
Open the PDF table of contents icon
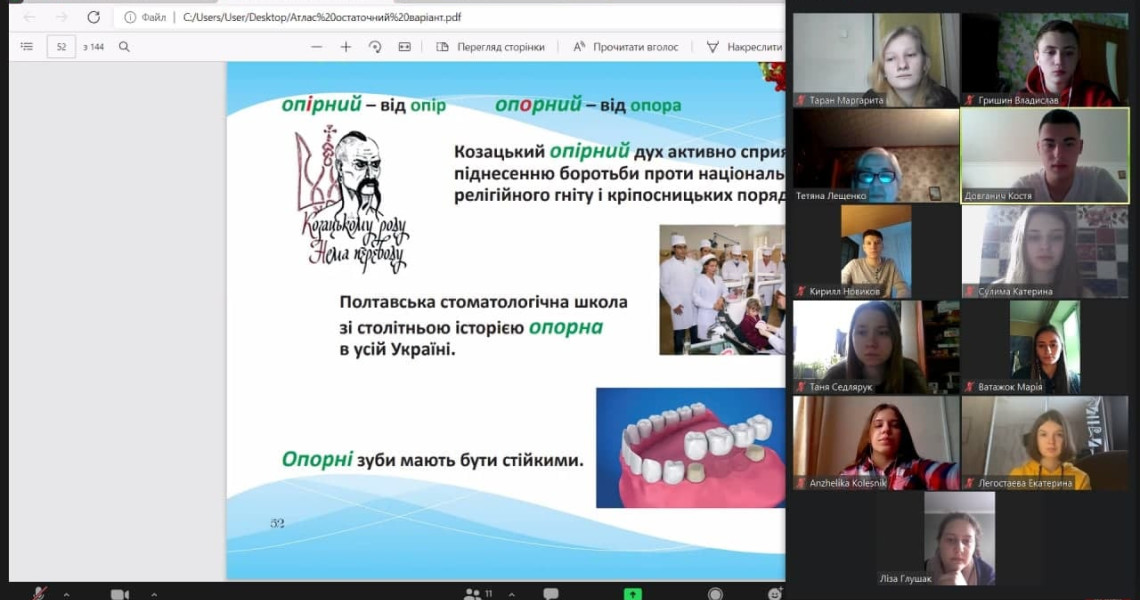point(27,47)
